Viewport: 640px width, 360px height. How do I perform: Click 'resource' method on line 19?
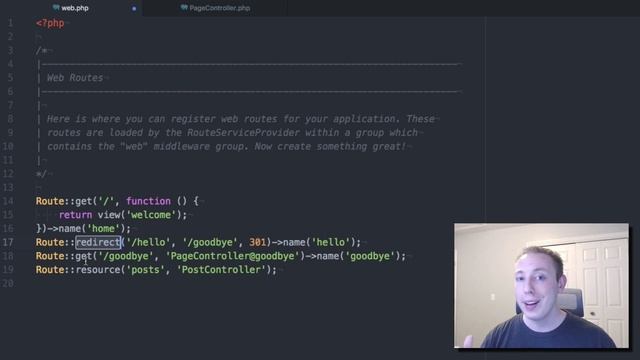coord(98,270)
